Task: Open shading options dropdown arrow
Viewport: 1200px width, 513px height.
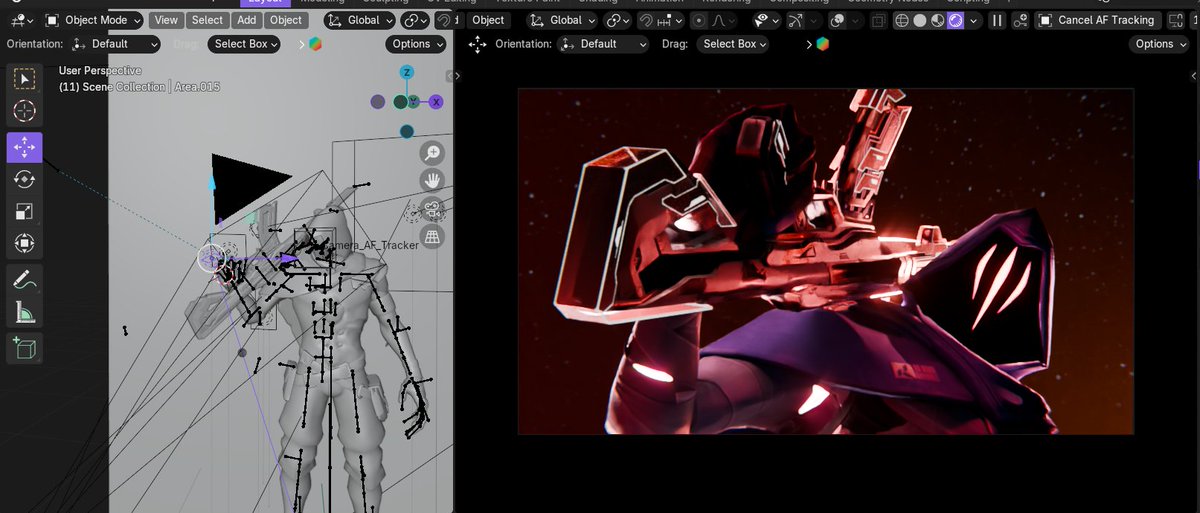Action: (x=973, y=20)
